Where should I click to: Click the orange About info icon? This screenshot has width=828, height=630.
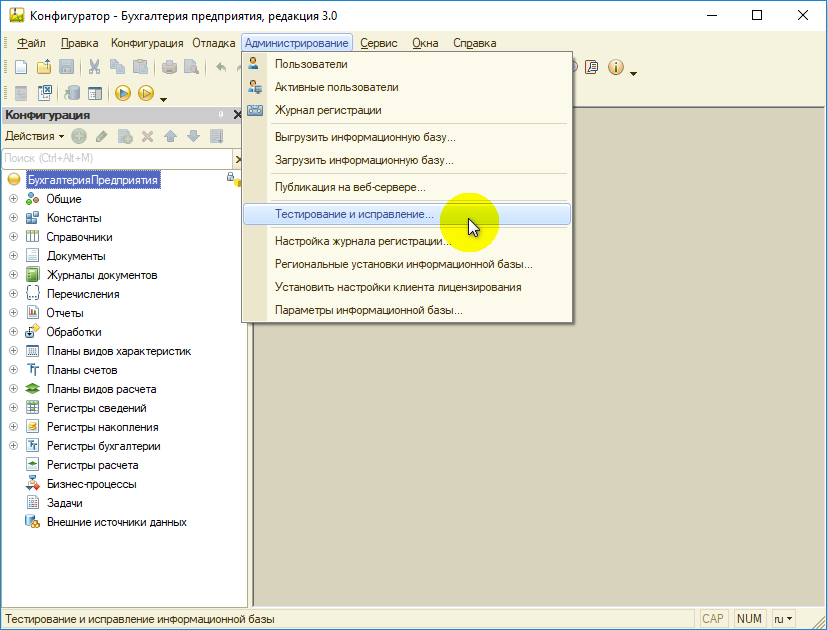[615, 67]
